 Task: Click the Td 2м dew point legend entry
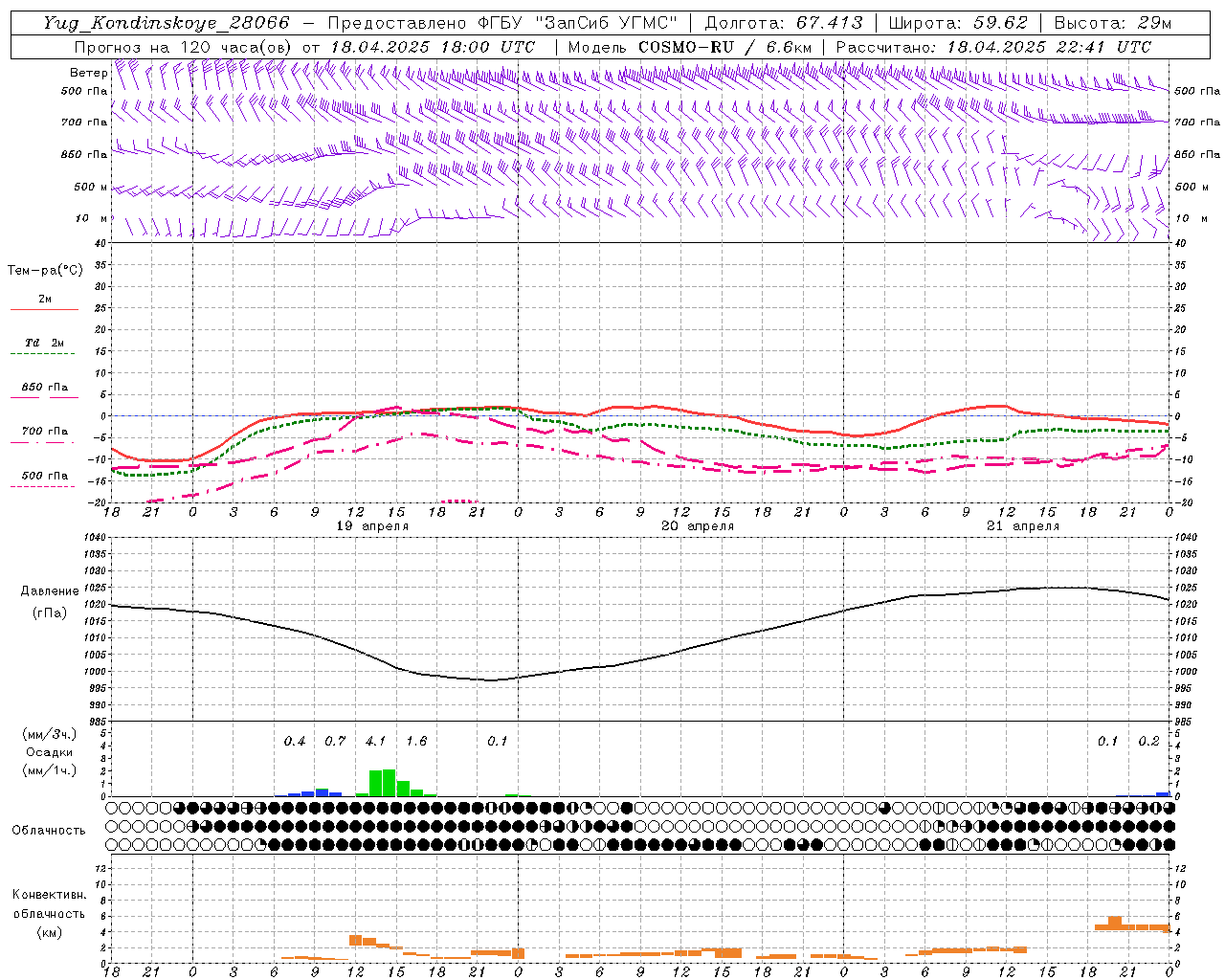(x=44, y=343)
